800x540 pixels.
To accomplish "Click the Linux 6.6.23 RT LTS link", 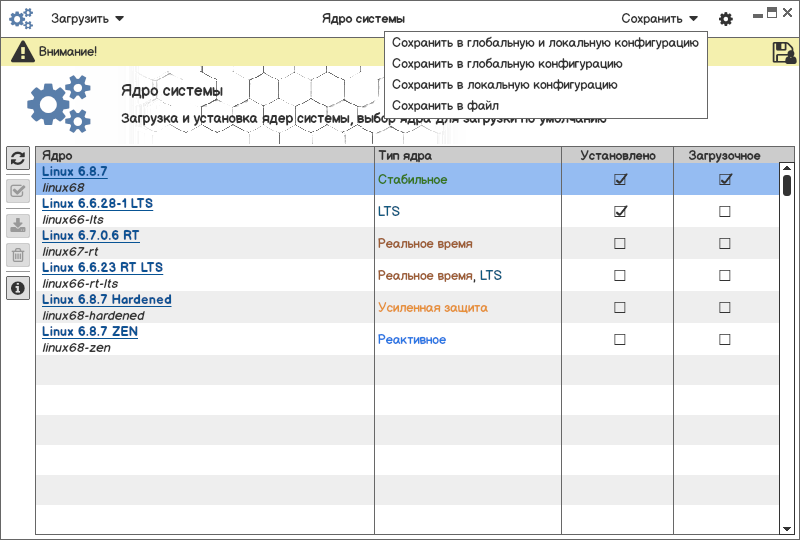I will (x=102, y=267).
